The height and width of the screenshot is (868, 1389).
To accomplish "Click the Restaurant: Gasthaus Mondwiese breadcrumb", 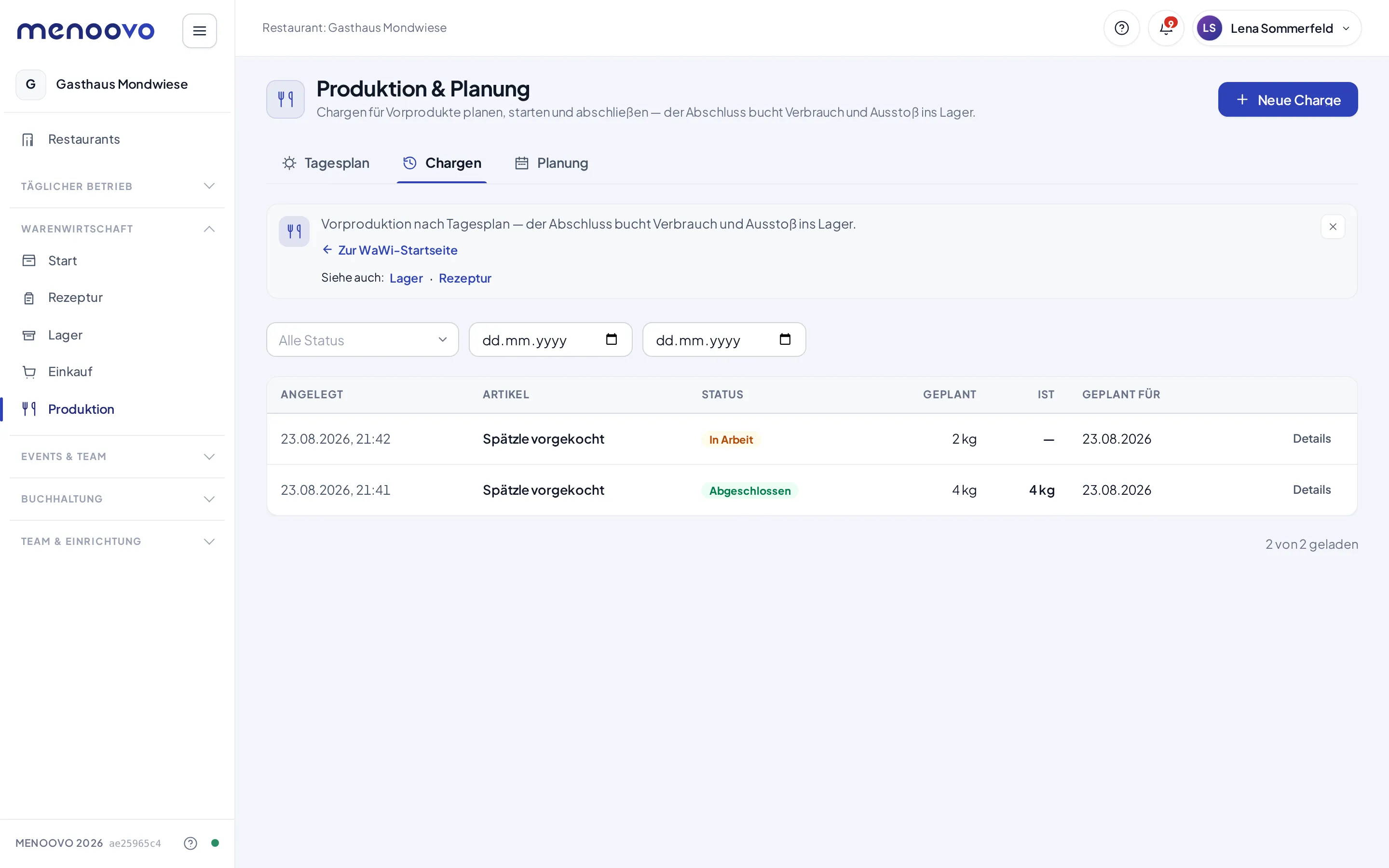I will click(x=354, y=28).
